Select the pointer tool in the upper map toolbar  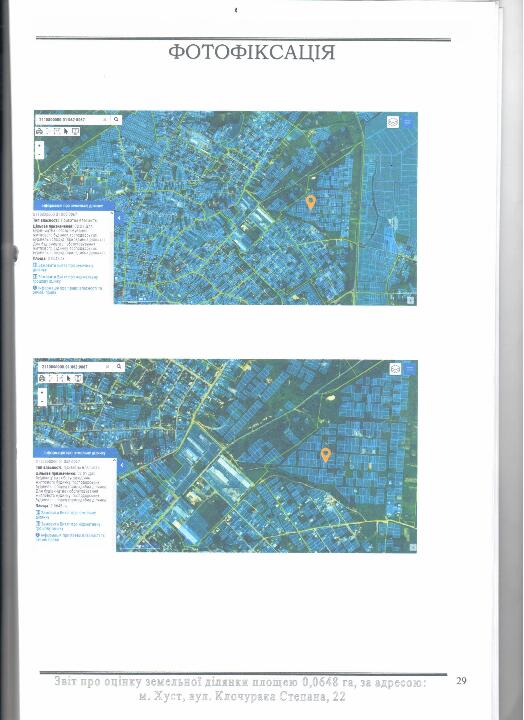click(x=66, y=131)
